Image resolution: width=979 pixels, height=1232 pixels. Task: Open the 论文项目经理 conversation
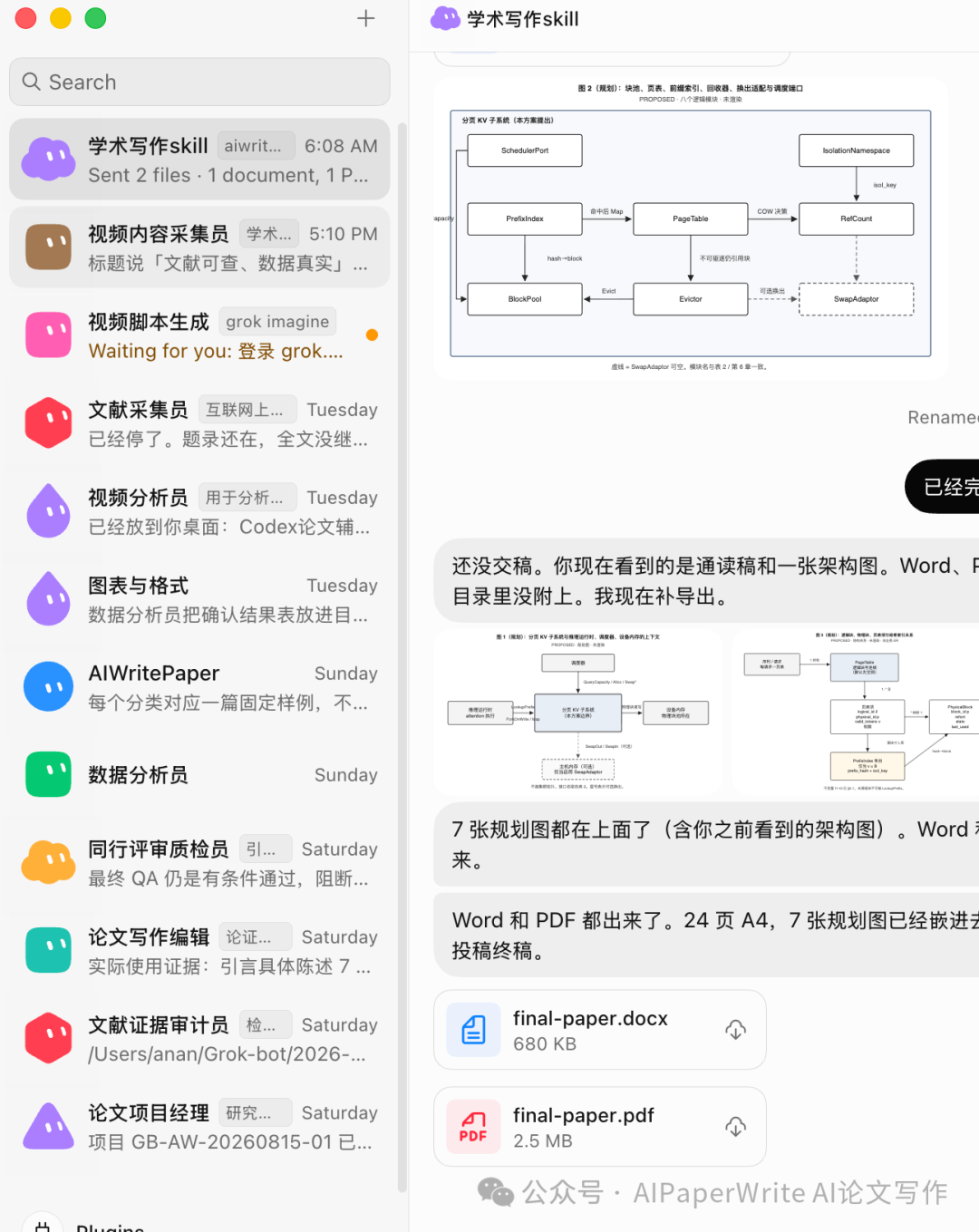point(199,1127)
